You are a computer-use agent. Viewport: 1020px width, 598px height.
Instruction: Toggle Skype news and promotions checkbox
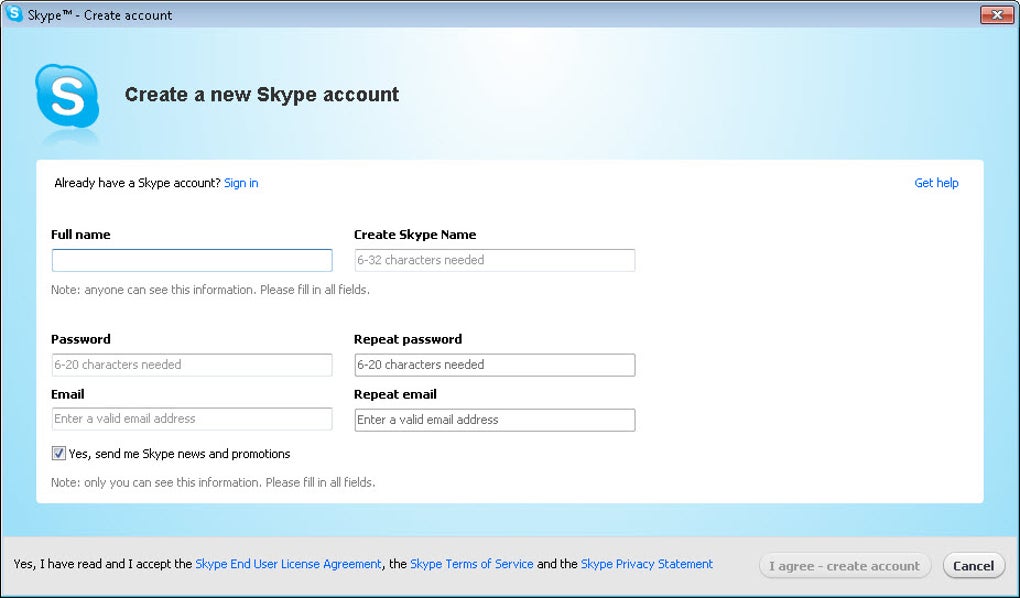click(x=59, y=454)
